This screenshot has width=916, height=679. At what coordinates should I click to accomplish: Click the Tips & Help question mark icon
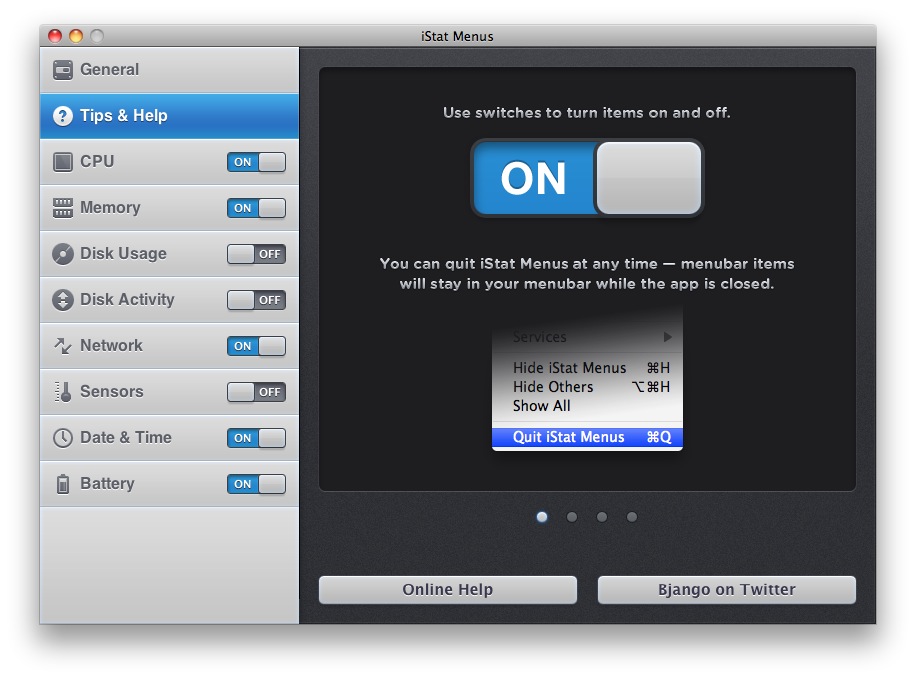coord(63,116)
